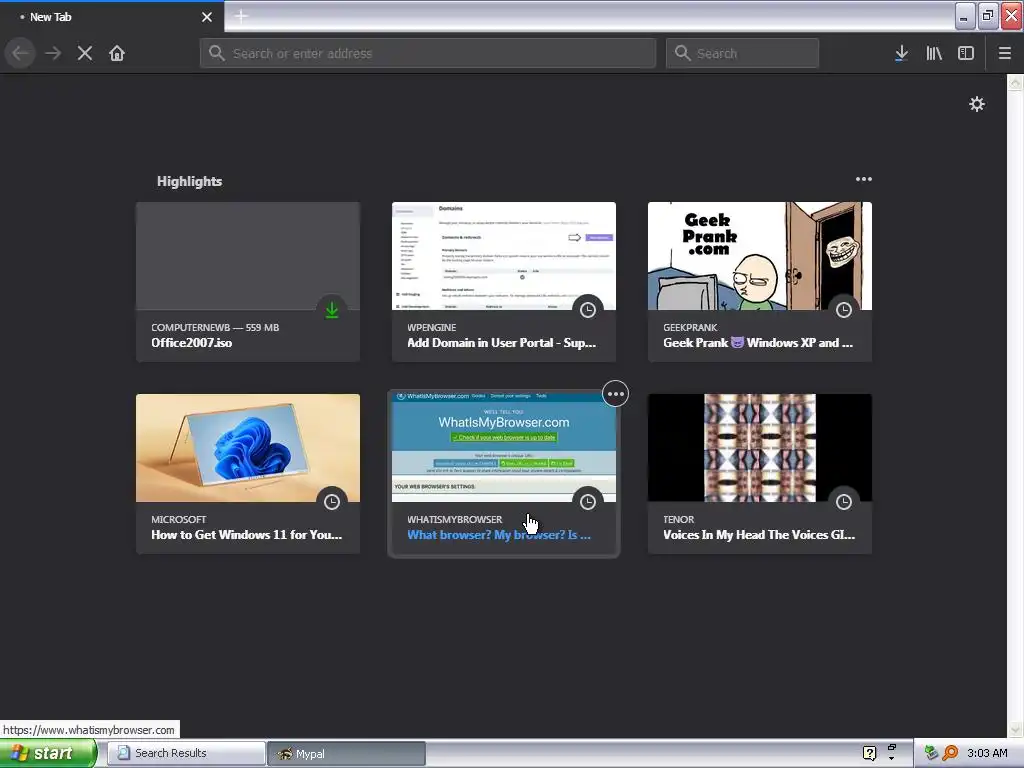Click magnifier icon in address bar

click(217, 54)
